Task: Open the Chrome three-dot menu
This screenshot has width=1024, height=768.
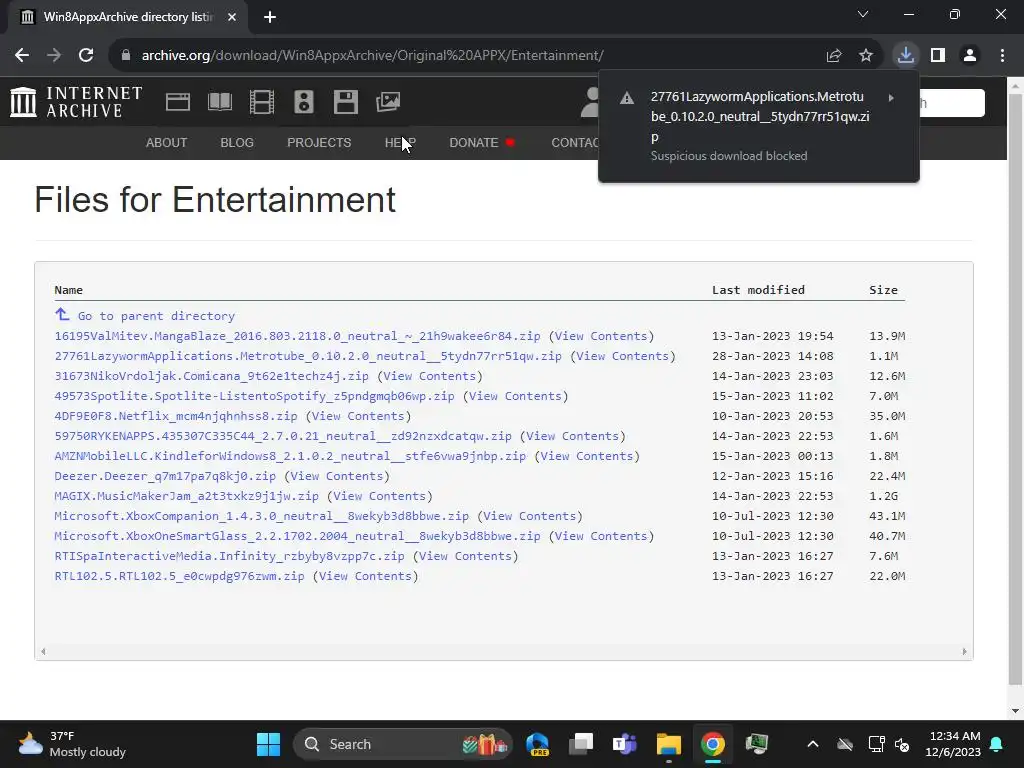Action: [1002, 56]
